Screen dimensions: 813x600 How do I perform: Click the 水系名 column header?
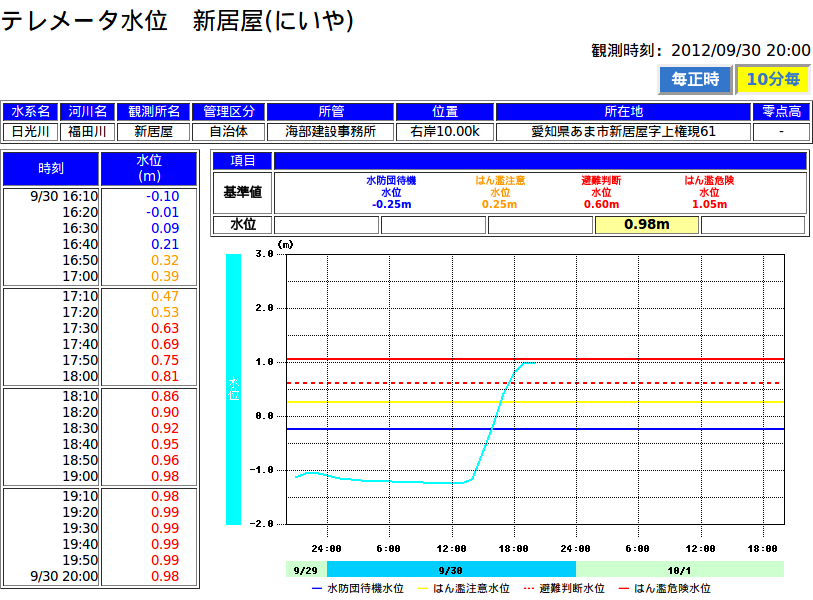pyautogui.click(x=30, y=112)
